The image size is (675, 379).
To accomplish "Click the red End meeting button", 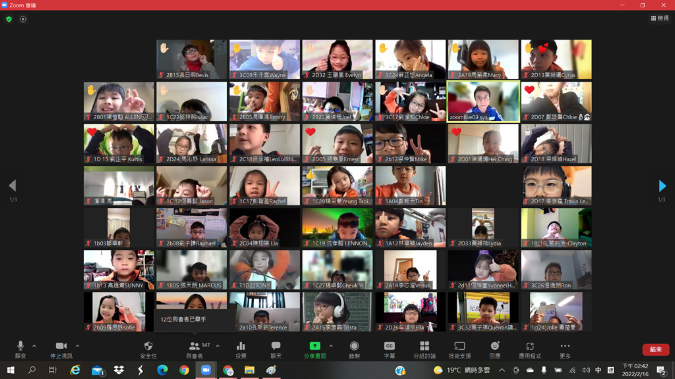I will pos(656,349).
